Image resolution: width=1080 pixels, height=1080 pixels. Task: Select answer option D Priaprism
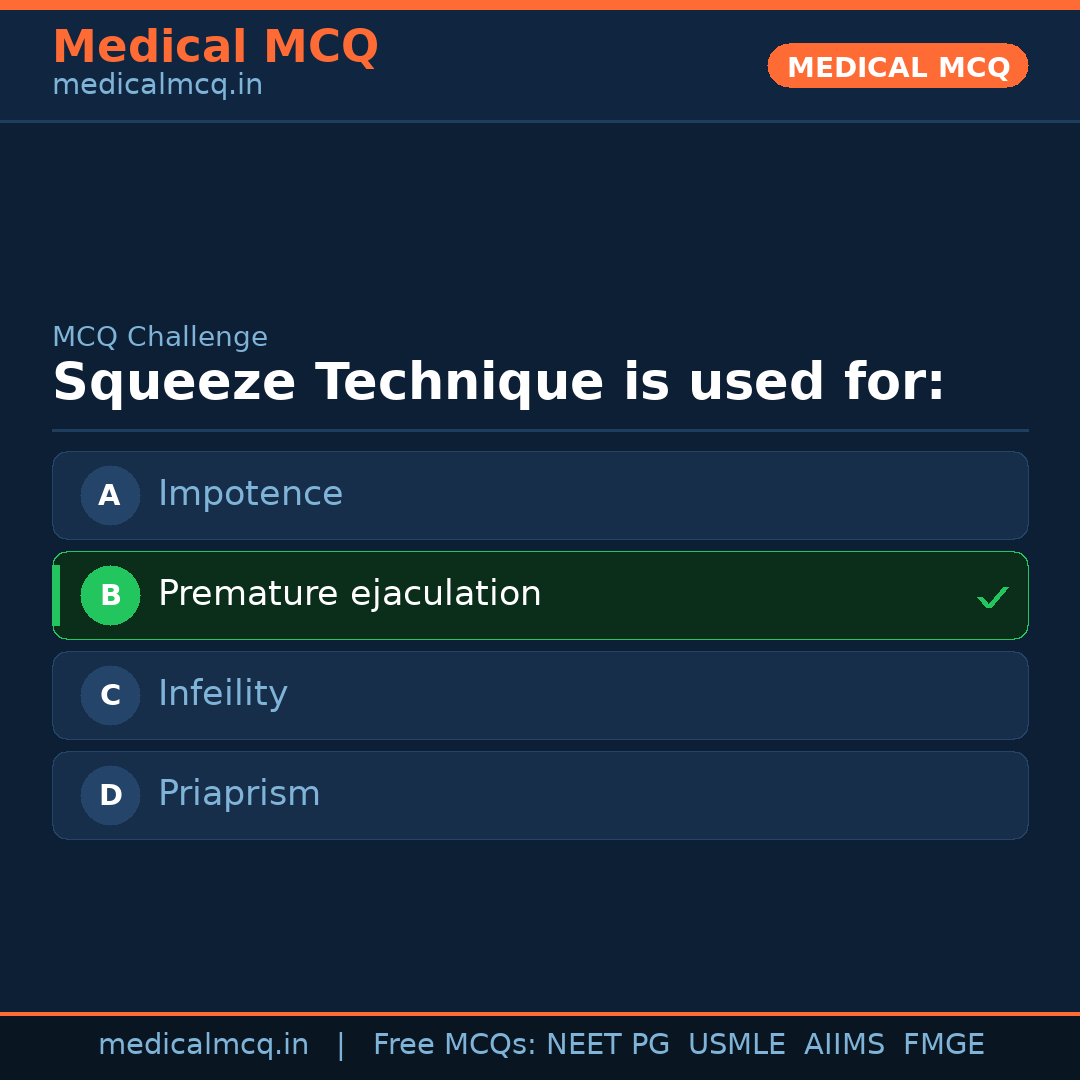pyautogui.click(x=540, y=795)
